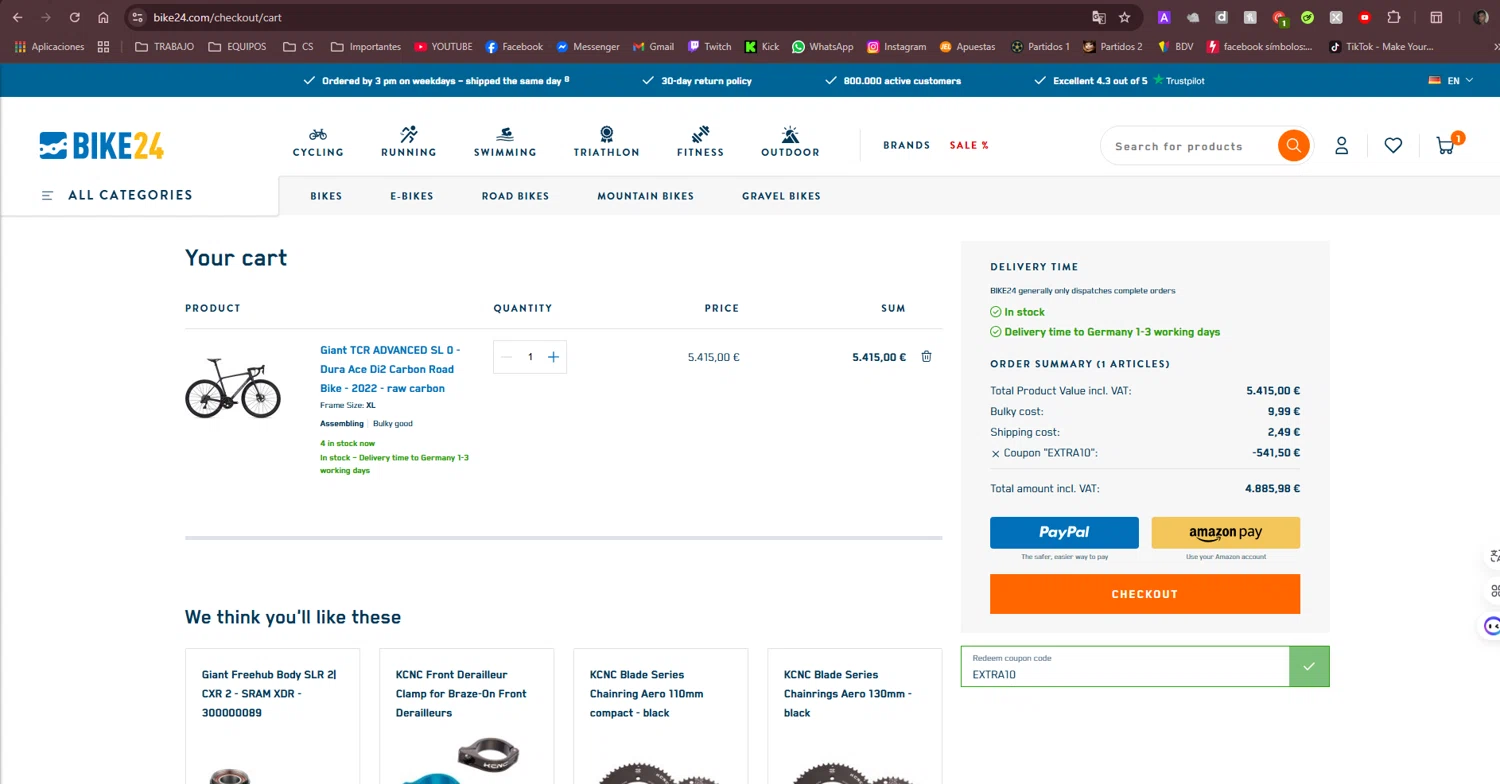1500x784 pixels.
Task: Pay with the PayPal button
Action: coord(1064,533)
